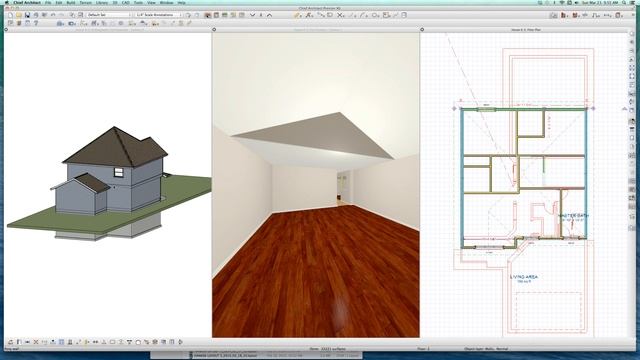Click the New Plan icon
Screen dimensions: 640x360
(x=11, y=15)
